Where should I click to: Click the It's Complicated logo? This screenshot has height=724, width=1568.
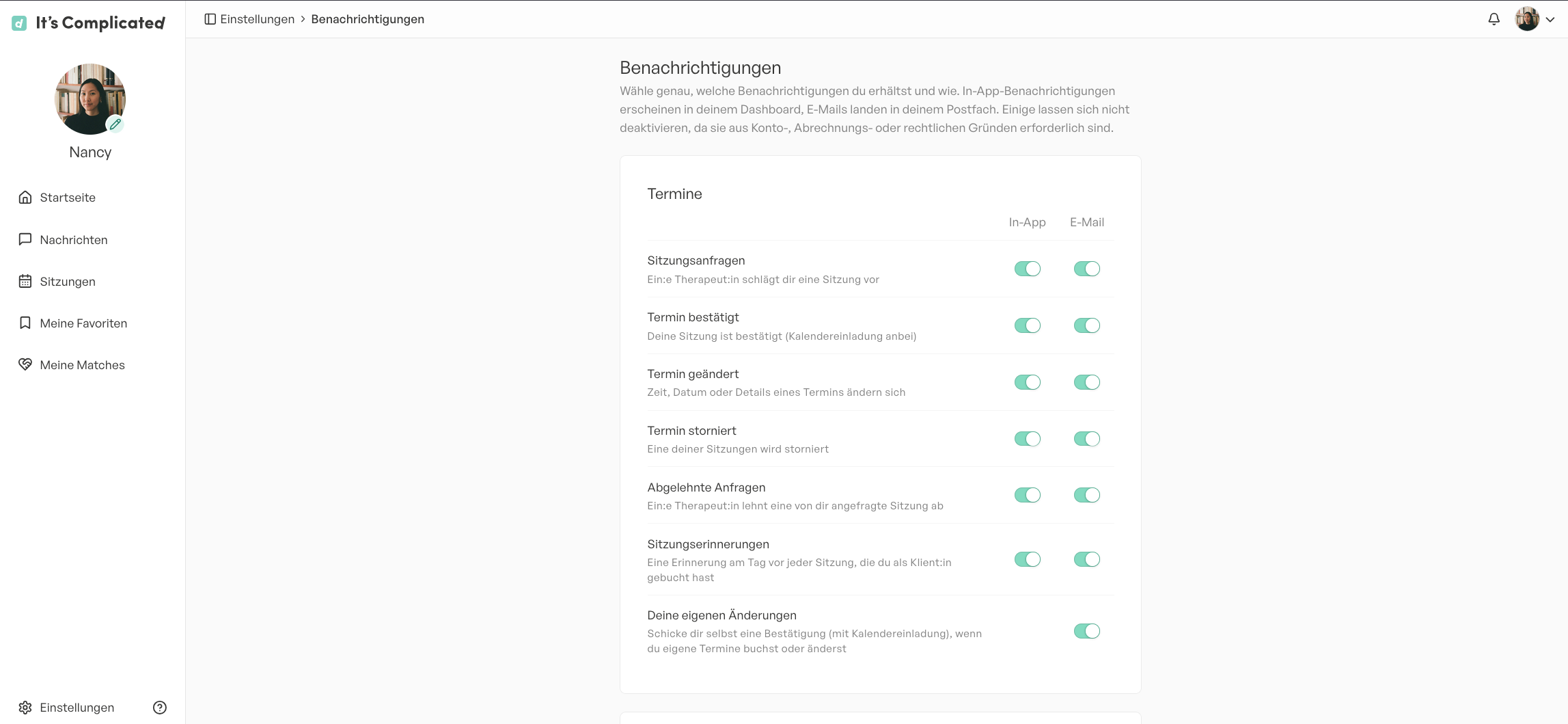coord(89,23)
